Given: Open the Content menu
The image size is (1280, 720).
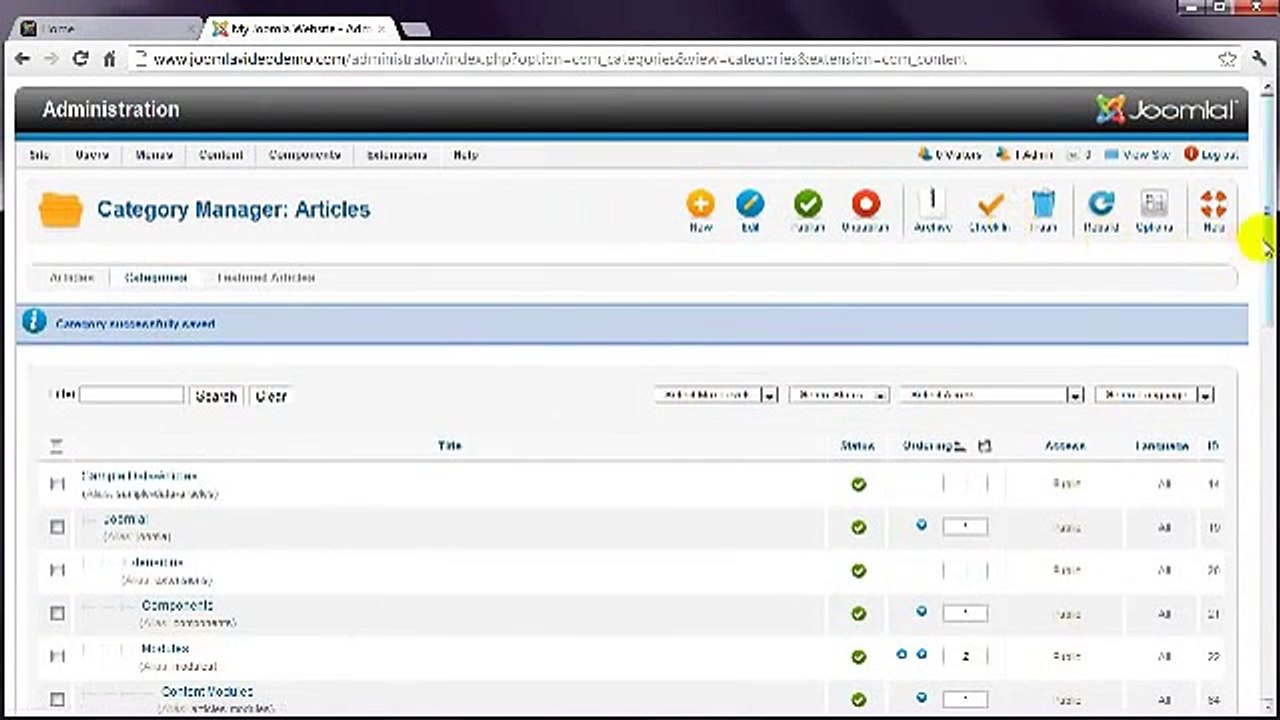Looking at the screenshot, I should coord(221,155).
